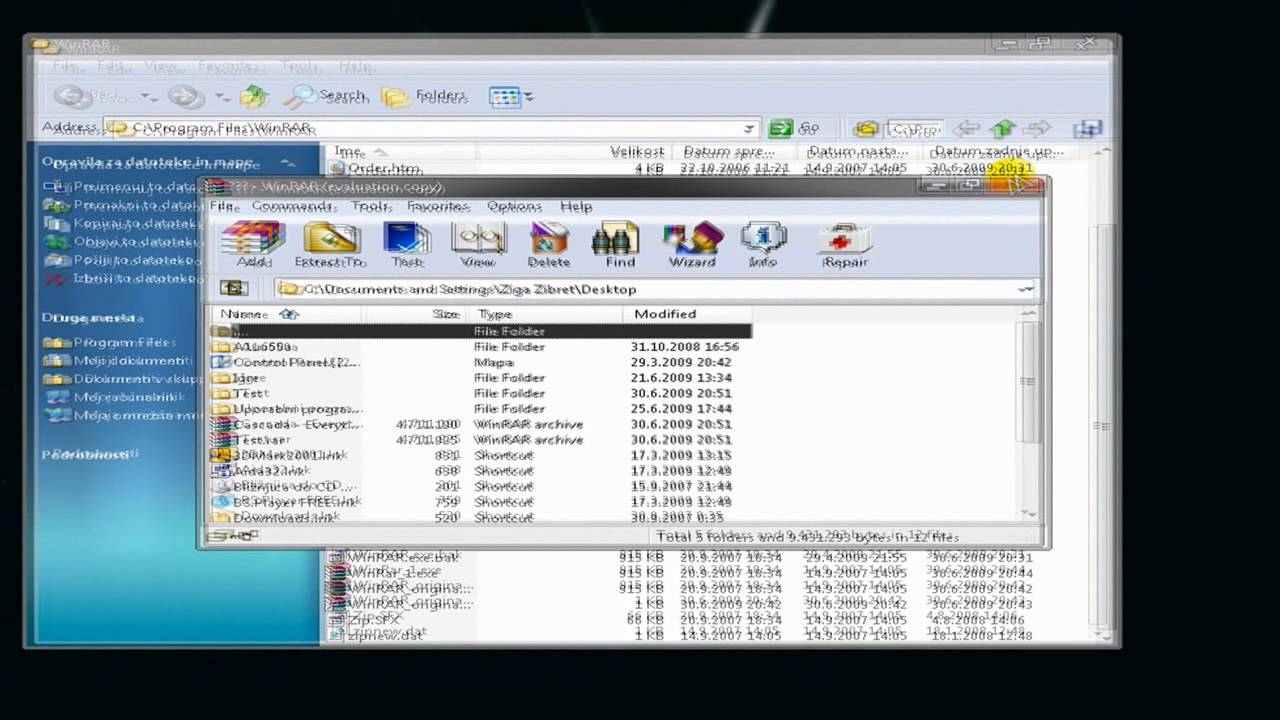Click the Type column header

coord(545,314)
